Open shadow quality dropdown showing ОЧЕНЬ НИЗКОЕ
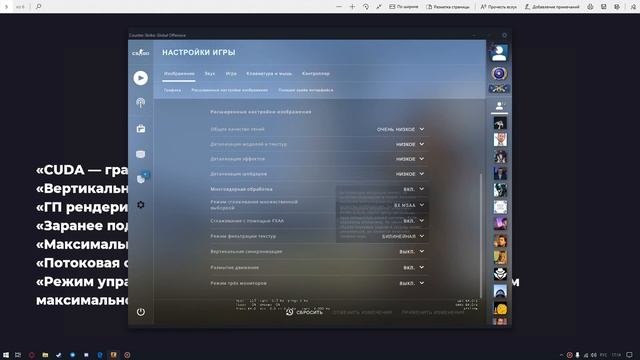This screenshot has height=360, width=640. click(x=400, y=129)
